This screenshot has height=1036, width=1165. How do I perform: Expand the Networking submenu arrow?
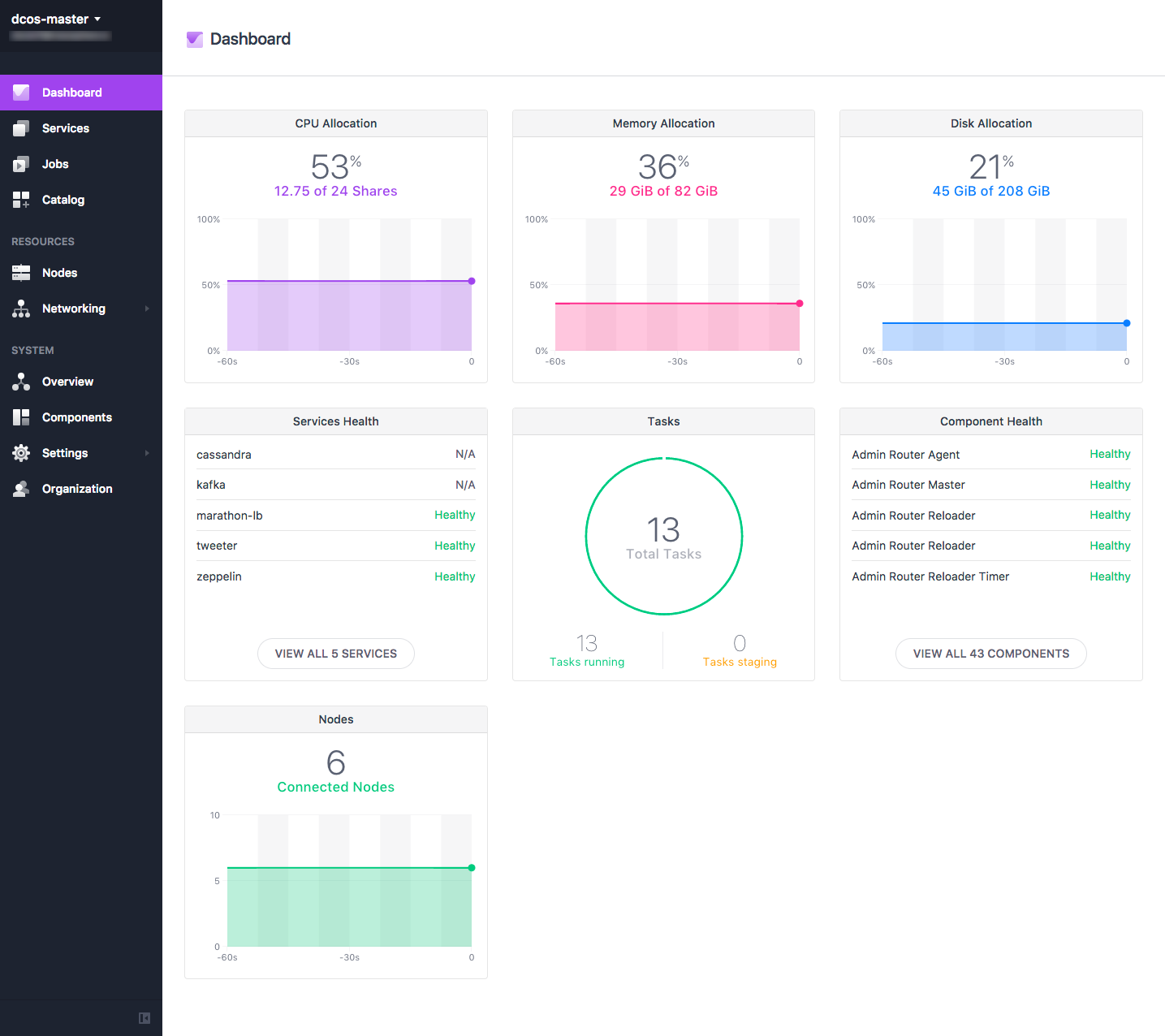[147, 309]
